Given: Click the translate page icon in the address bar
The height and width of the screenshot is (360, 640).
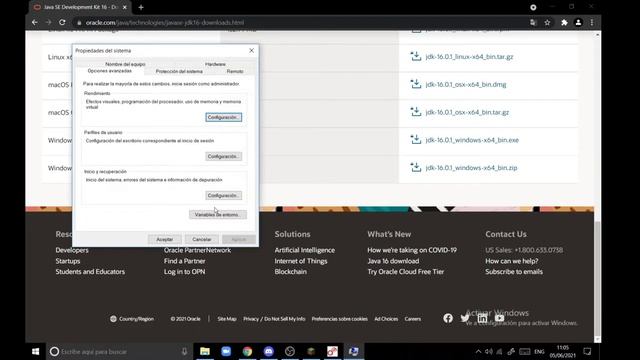Looking at the screenshot, I should (x=533, y=22).
